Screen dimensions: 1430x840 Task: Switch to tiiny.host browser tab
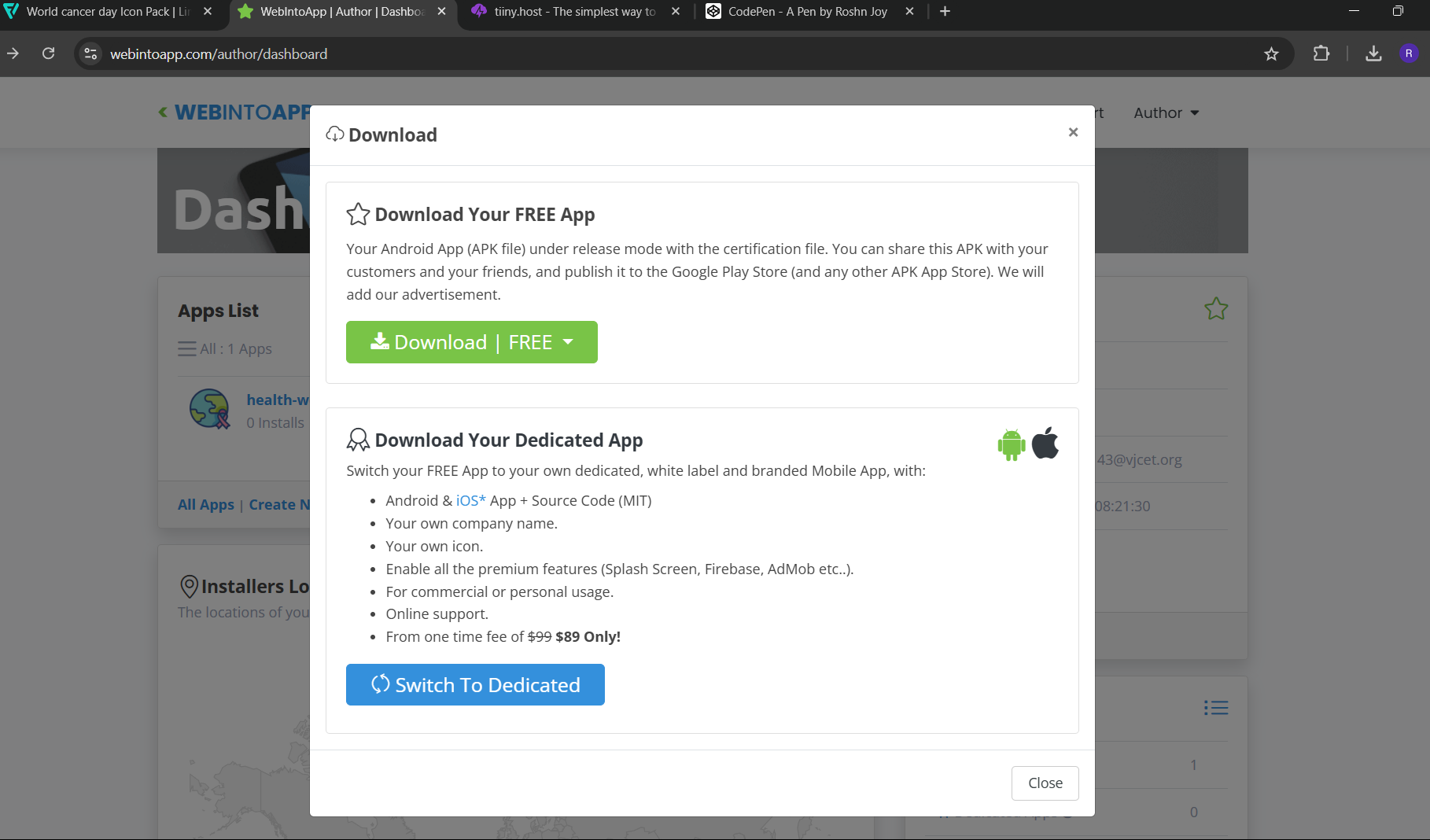point(575,12)
